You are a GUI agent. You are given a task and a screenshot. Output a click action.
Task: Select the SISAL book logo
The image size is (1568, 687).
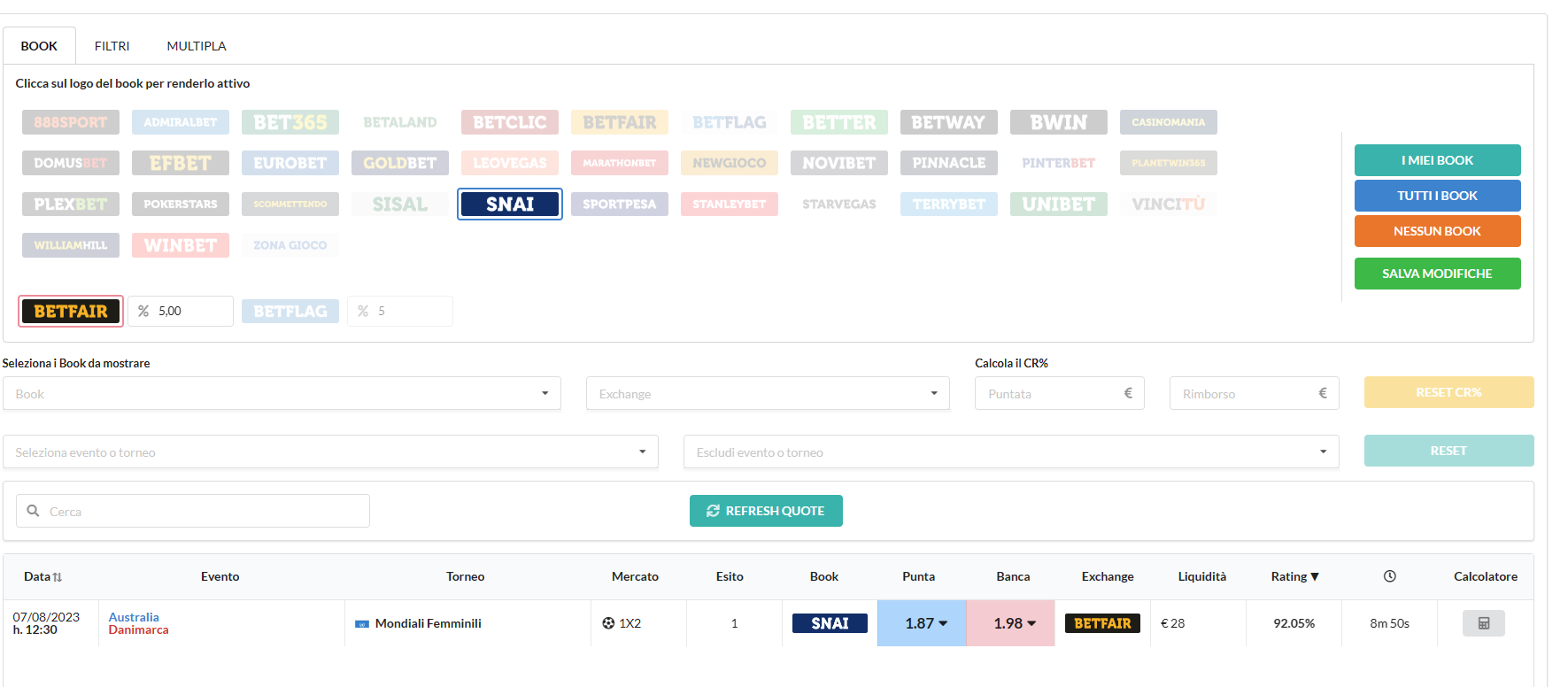pyautogui.click(x=400, y=205)
